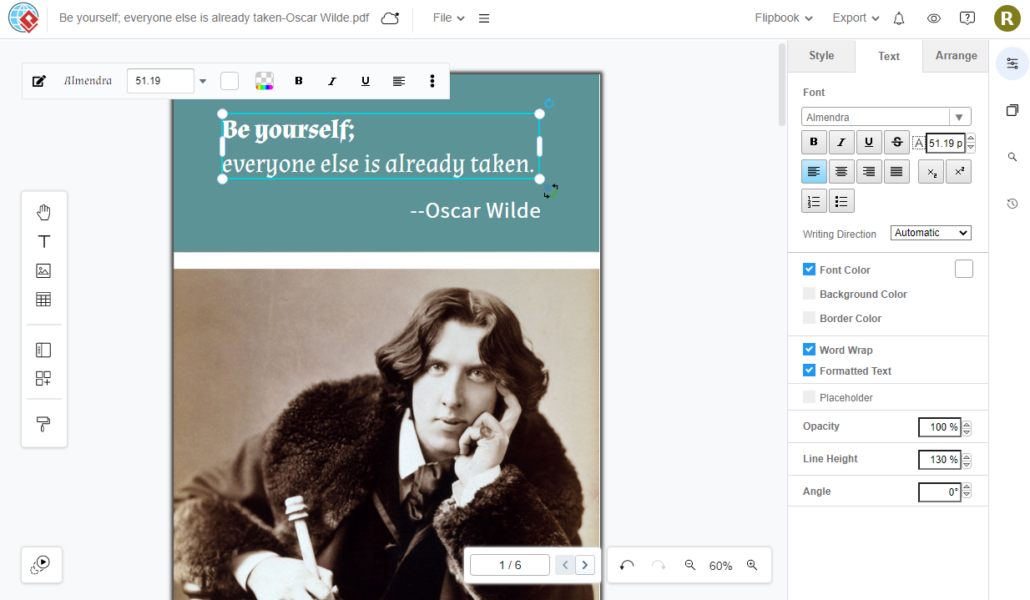Open the Writing Direction dropdown
The width and height of the screenshot is (1030, 600).
[930, 233]
